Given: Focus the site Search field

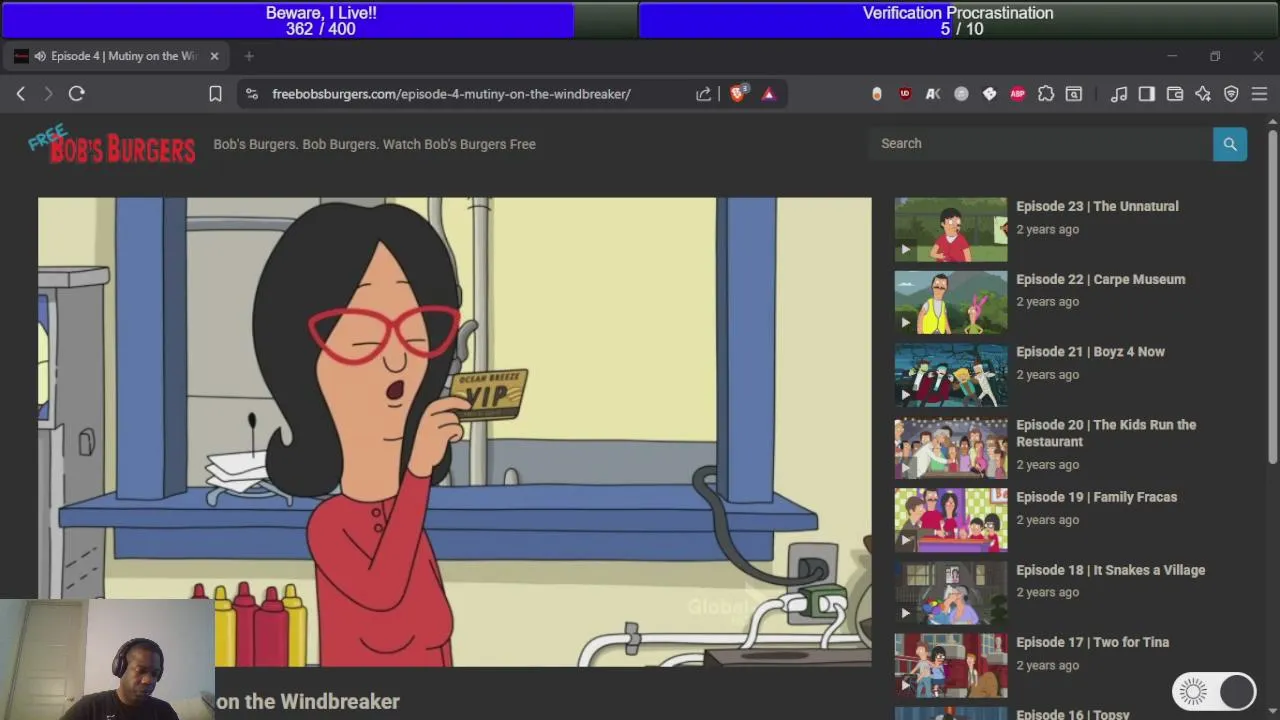Looking at the screenshot, I should pos(1041,144).
